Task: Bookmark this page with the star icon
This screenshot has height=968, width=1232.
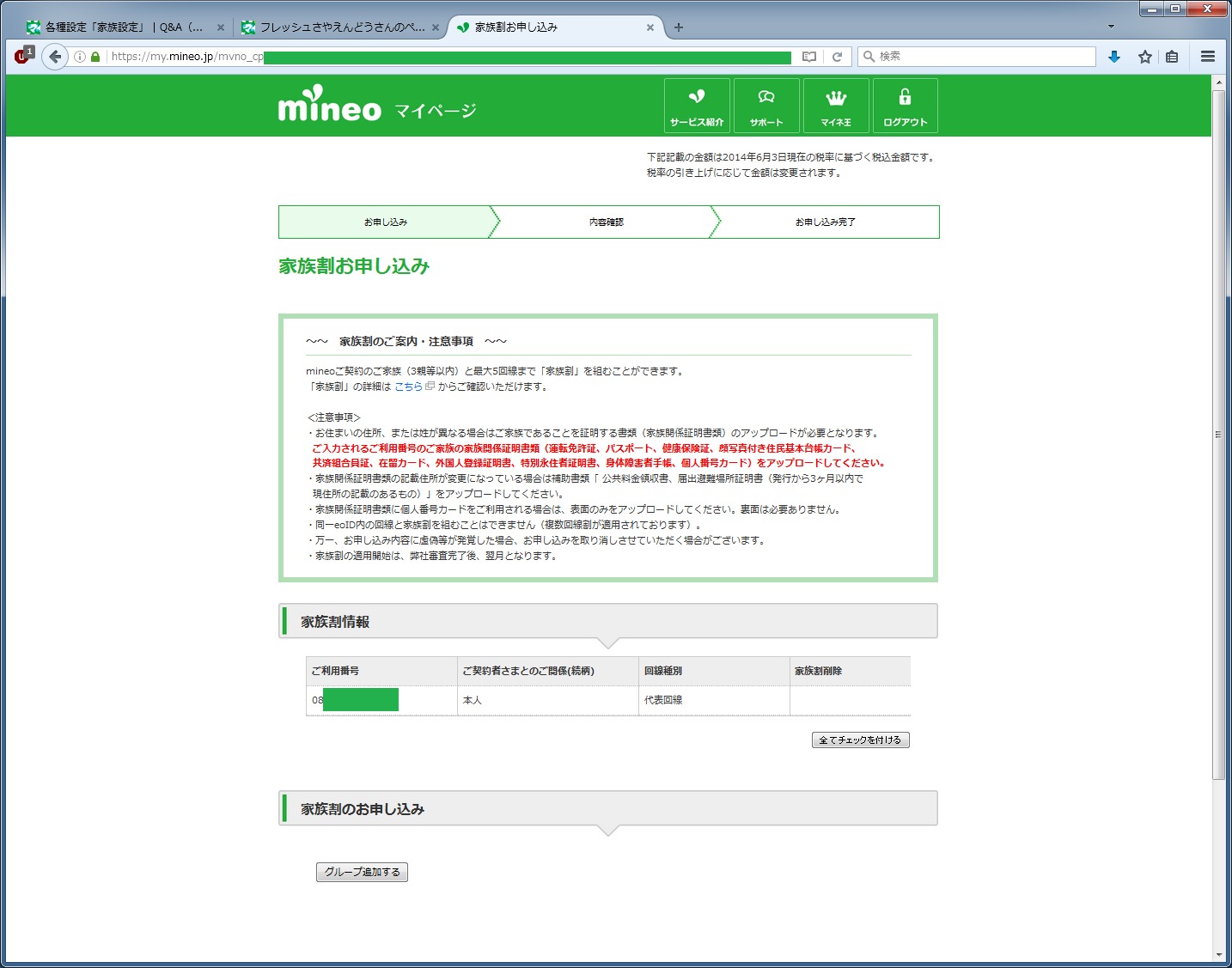Action: (1144, 57)
